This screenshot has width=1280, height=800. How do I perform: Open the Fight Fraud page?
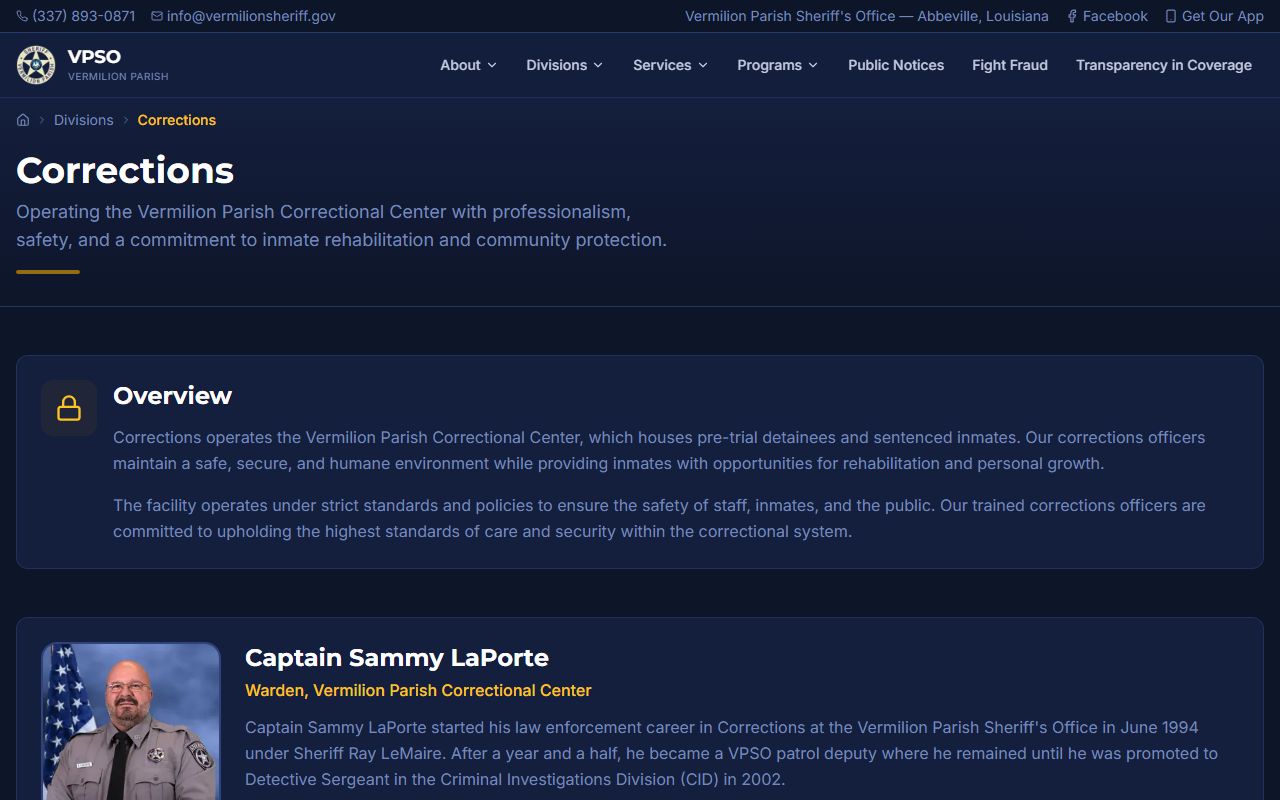point(1010,65)
